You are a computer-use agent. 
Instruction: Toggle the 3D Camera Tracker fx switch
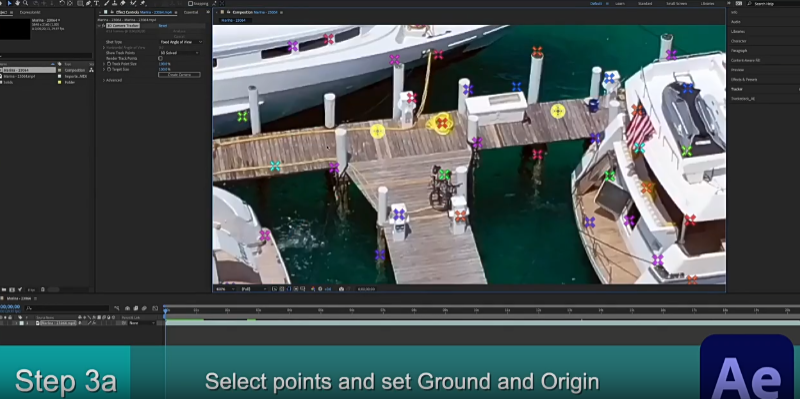click(103, 26)
